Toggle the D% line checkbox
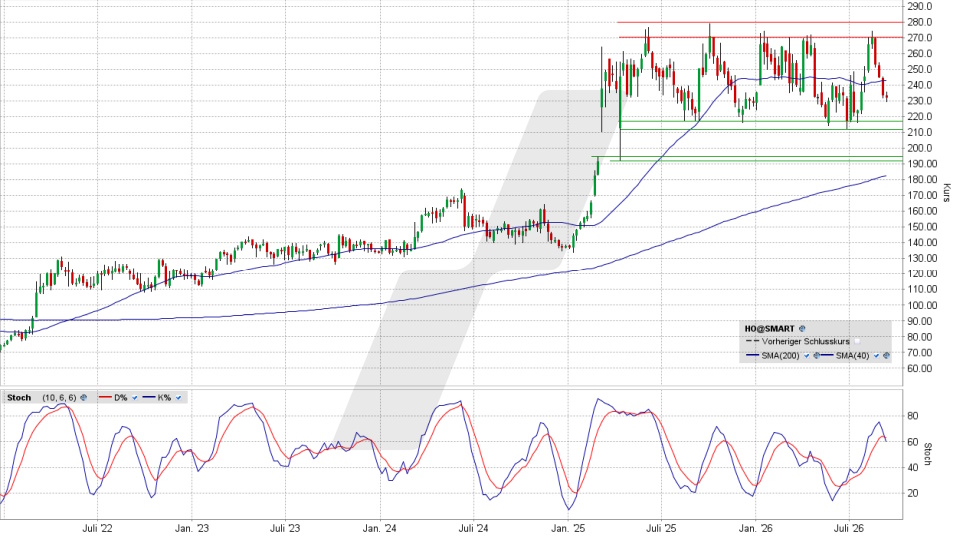960x540 pixels. (135, 398)
